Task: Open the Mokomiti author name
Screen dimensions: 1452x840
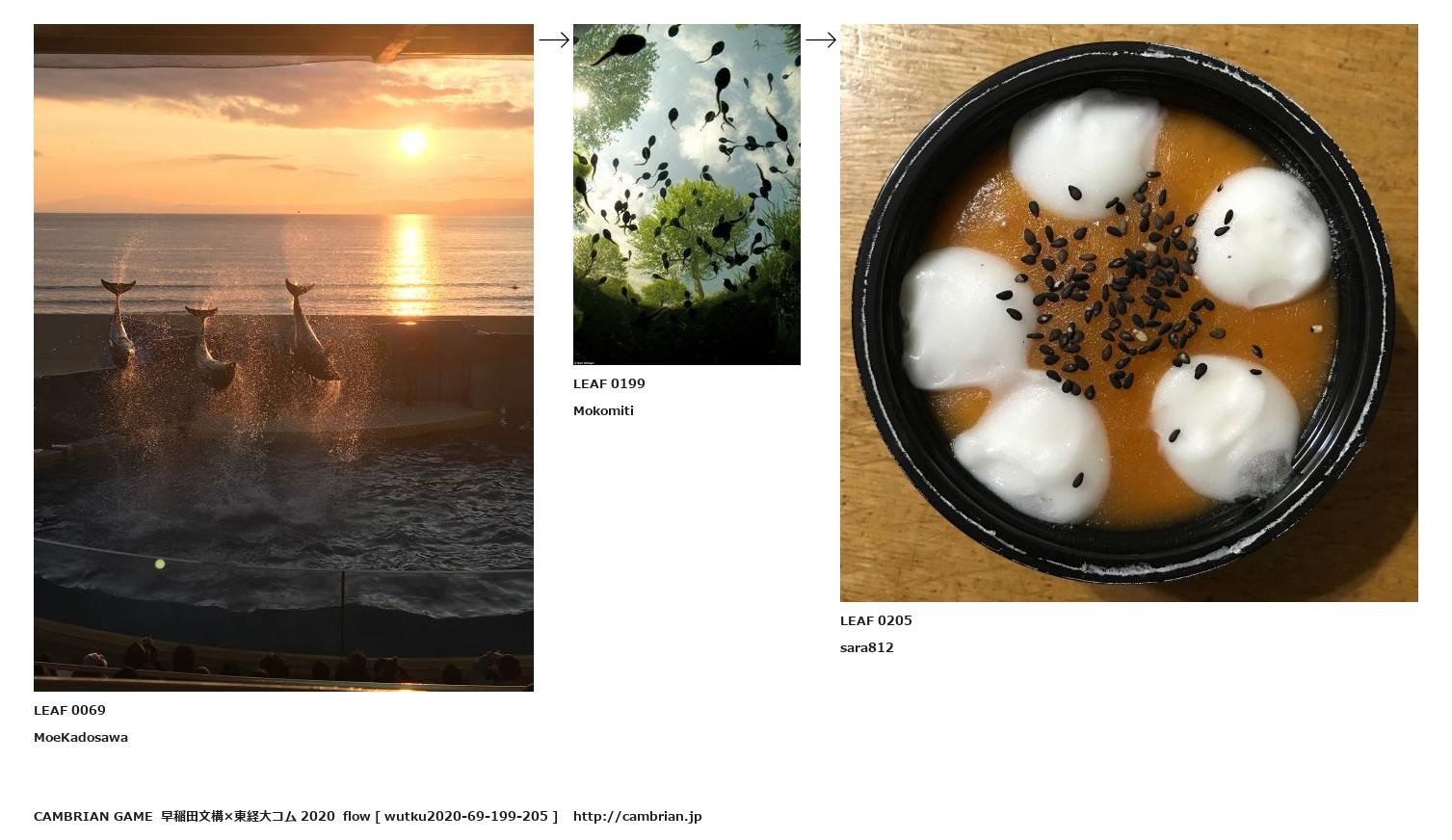Action: coord(603,410)
